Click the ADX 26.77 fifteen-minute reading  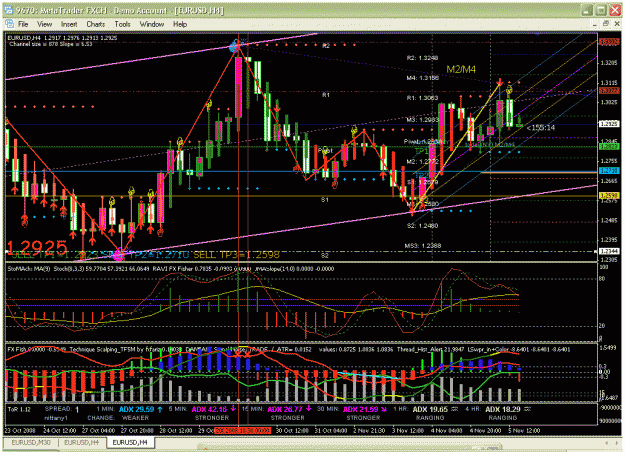(285, 409)
